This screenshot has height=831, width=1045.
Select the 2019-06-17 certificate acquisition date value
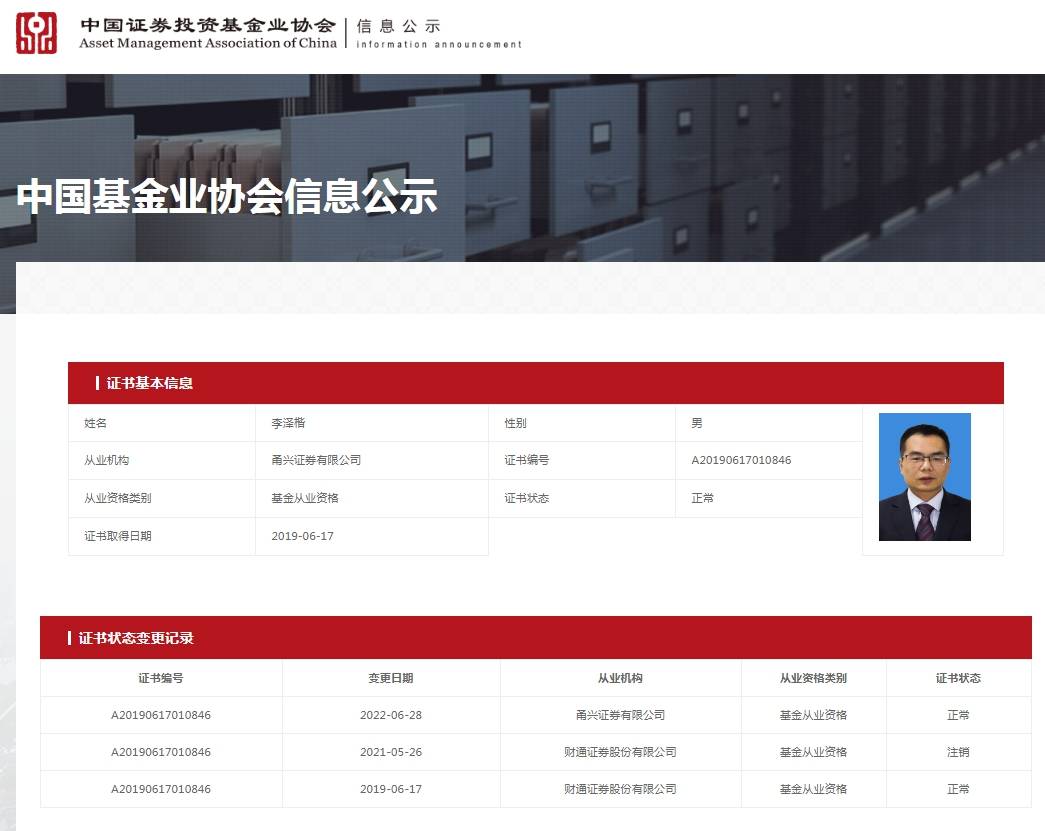pos(302,536)
